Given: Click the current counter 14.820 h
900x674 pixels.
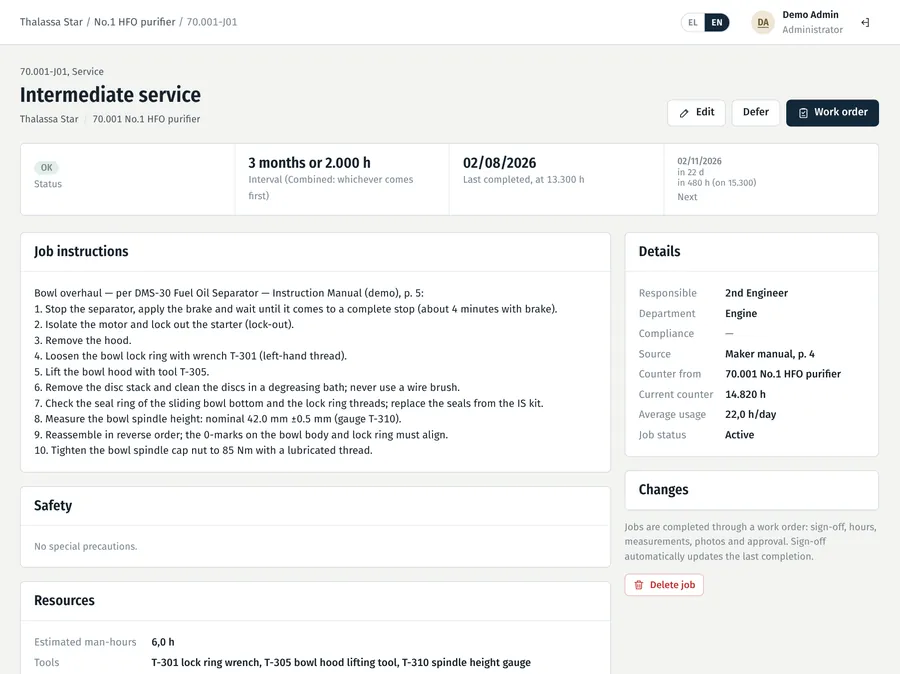Looking at the screenshot, I should 745,394.
